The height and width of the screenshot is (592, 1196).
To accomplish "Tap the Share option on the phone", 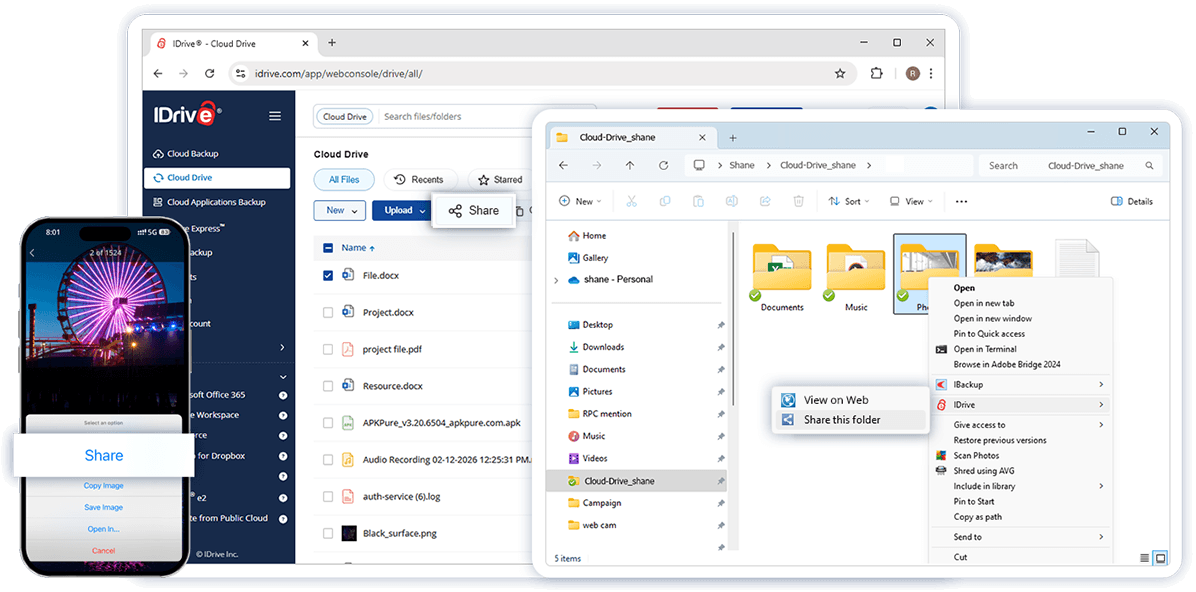I will [104, 455].
